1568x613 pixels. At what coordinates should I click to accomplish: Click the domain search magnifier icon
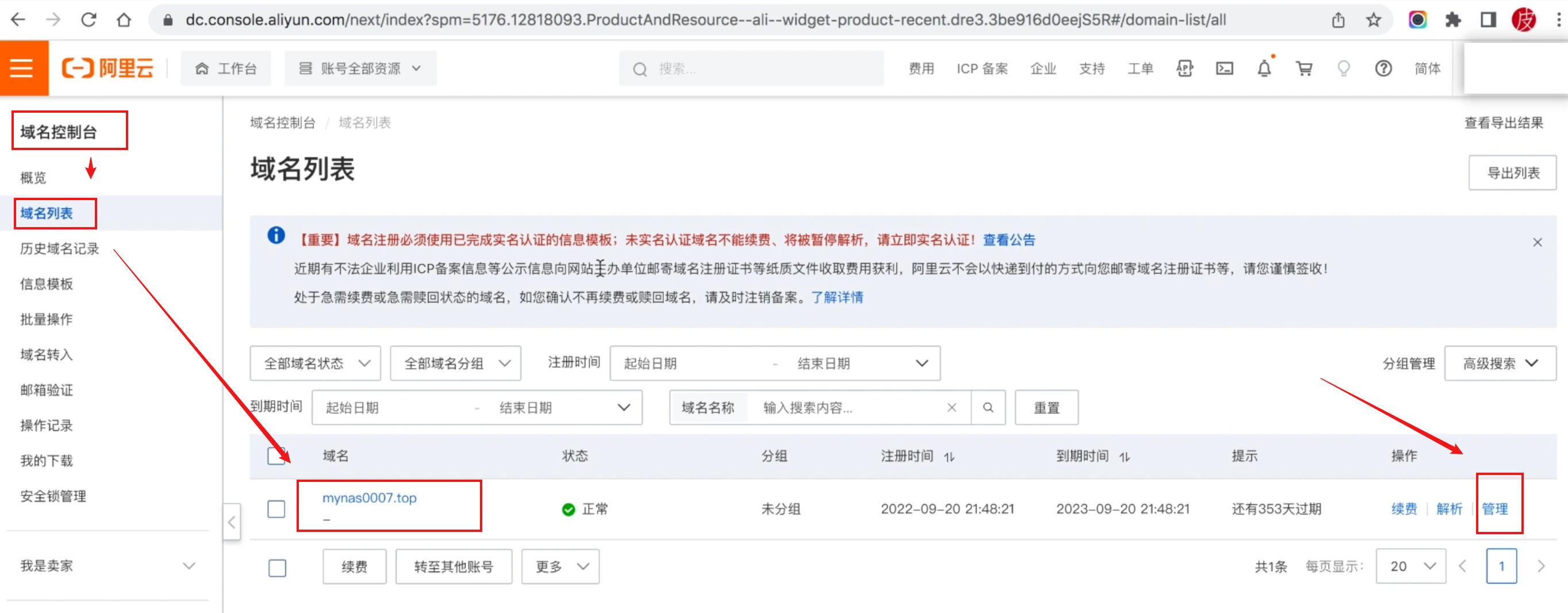[x=988, y=407]
